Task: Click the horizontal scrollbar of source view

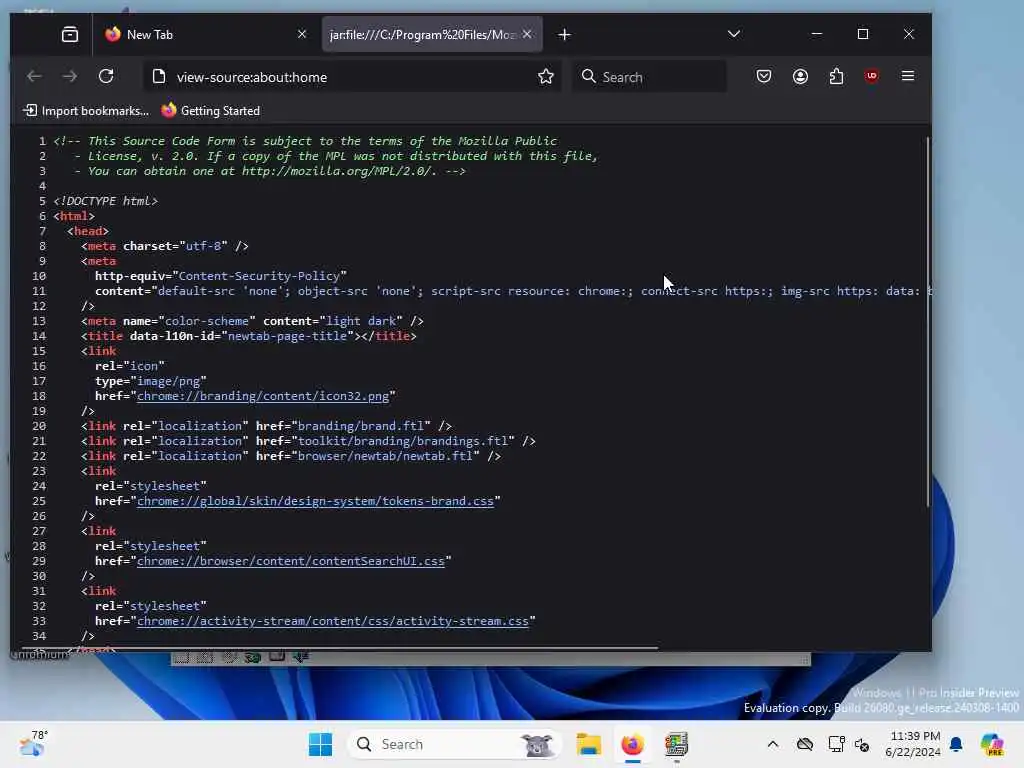Action: point(340,648)
